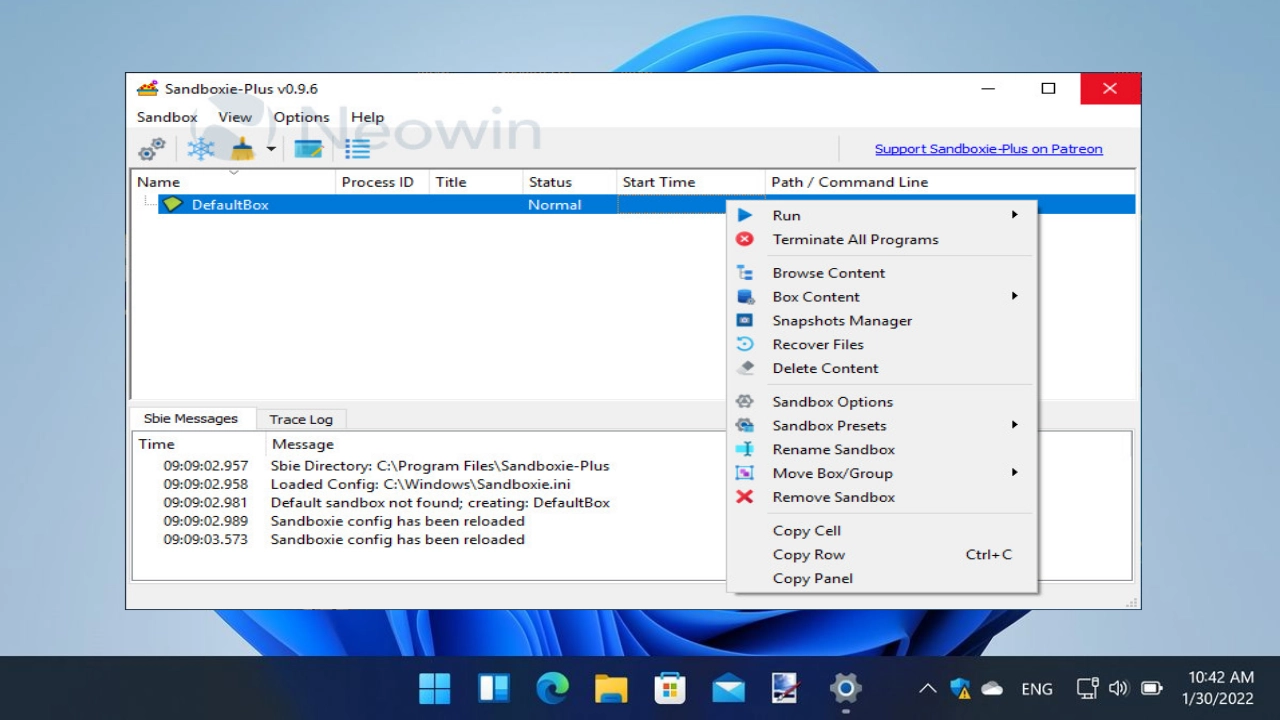Screen dimensions: 1280x720
Task: Click the red Terminate All Programs icon
Action: pos(745,239)
